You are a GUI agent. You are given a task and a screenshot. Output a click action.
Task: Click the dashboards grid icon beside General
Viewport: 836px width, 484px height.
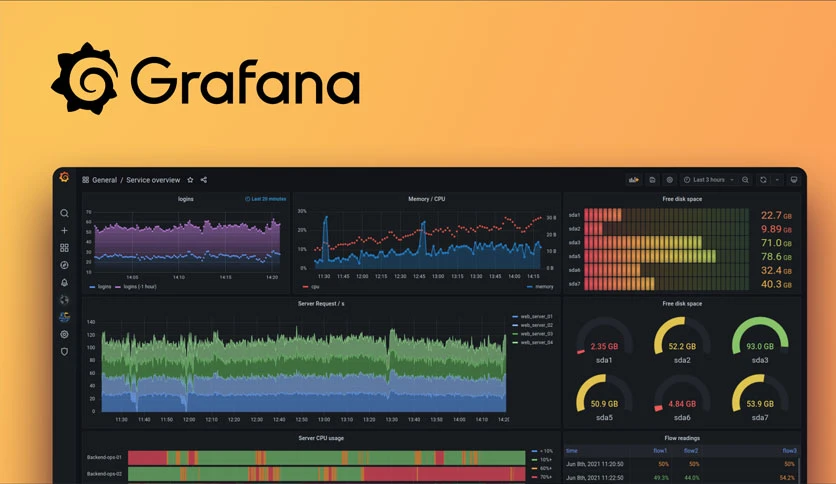(85, 180)
